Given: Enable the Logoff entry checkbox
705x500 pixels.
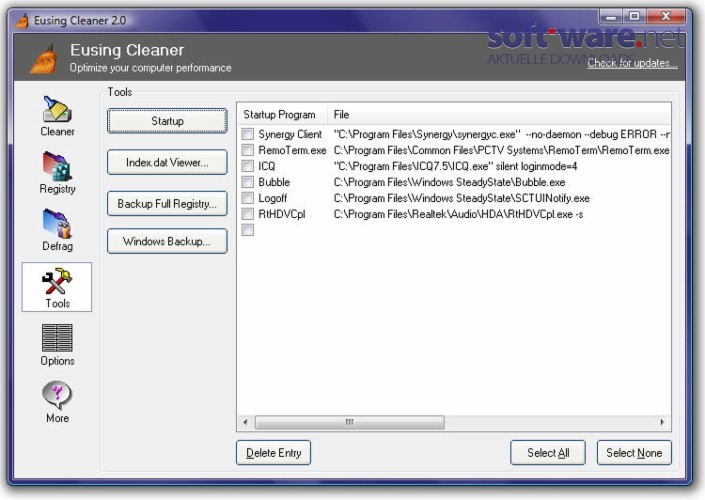Looking at the screenshot, I should [248, 198].
